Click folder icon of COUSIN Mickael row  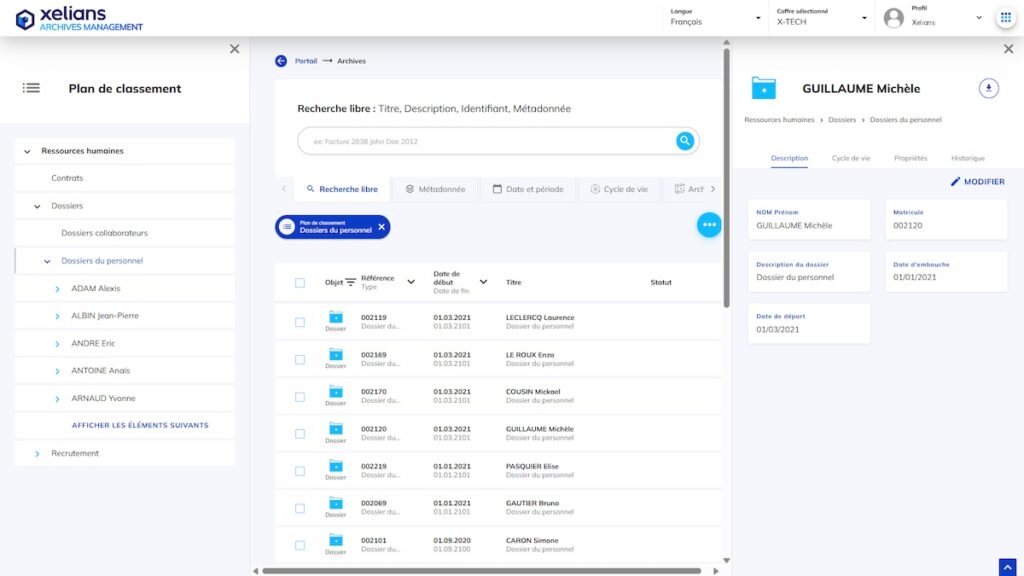[x=336, y=392]
